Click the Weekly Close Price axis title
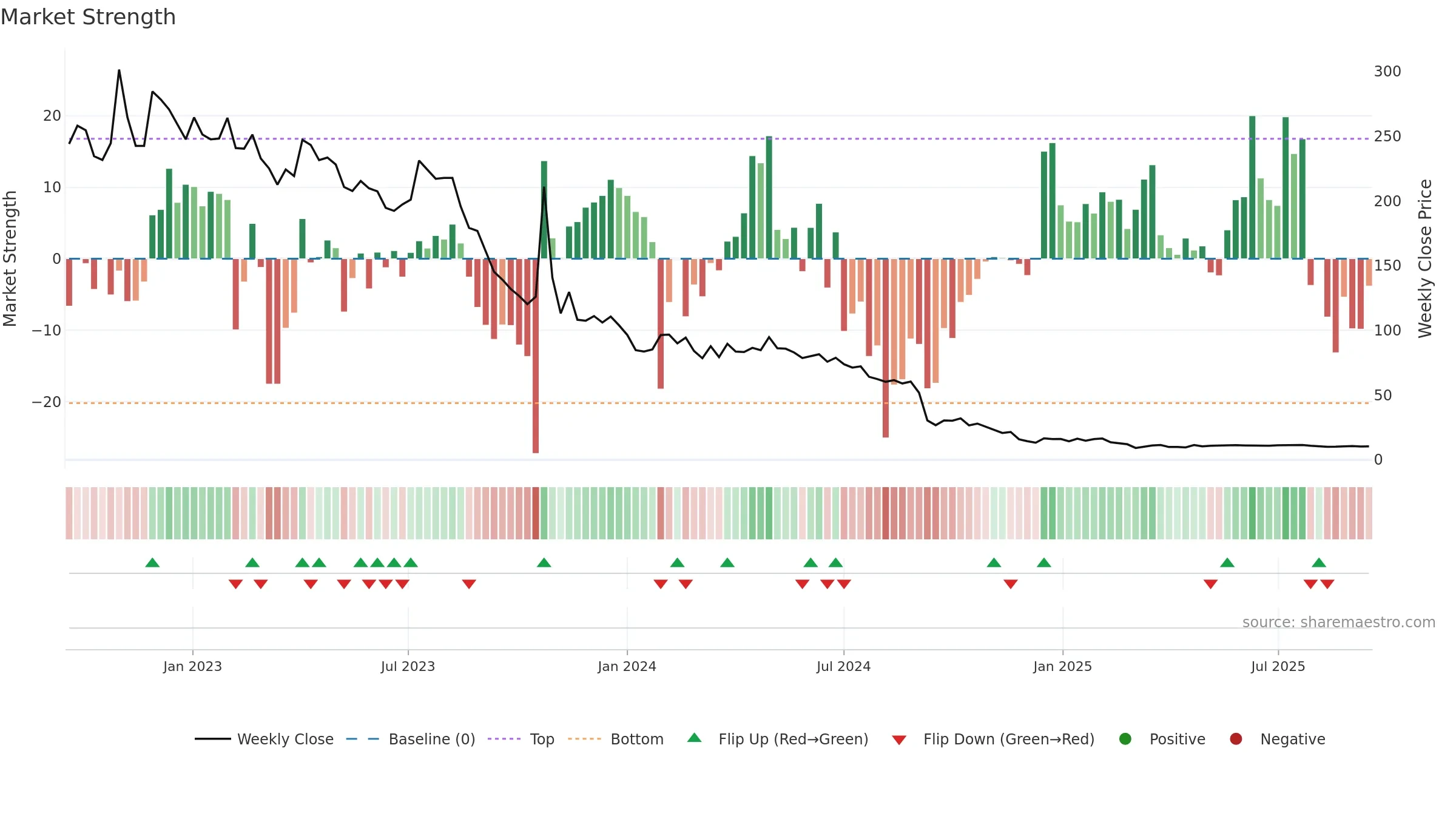 (1425, 258)
